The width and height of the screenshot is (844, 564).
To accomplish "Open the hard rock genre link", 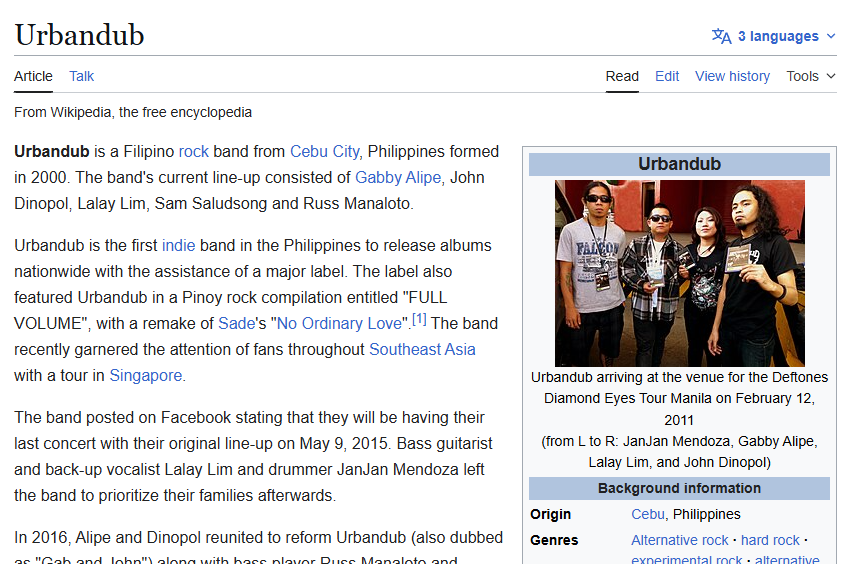I will click(770, 540).
